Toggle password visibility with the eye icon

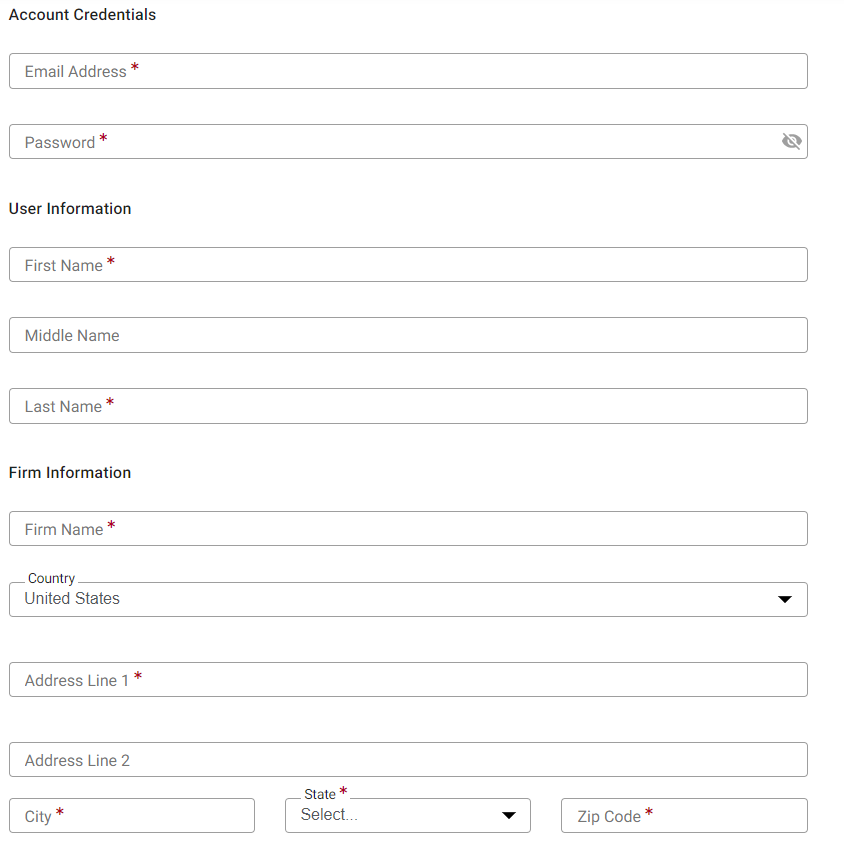pos(792,141)
